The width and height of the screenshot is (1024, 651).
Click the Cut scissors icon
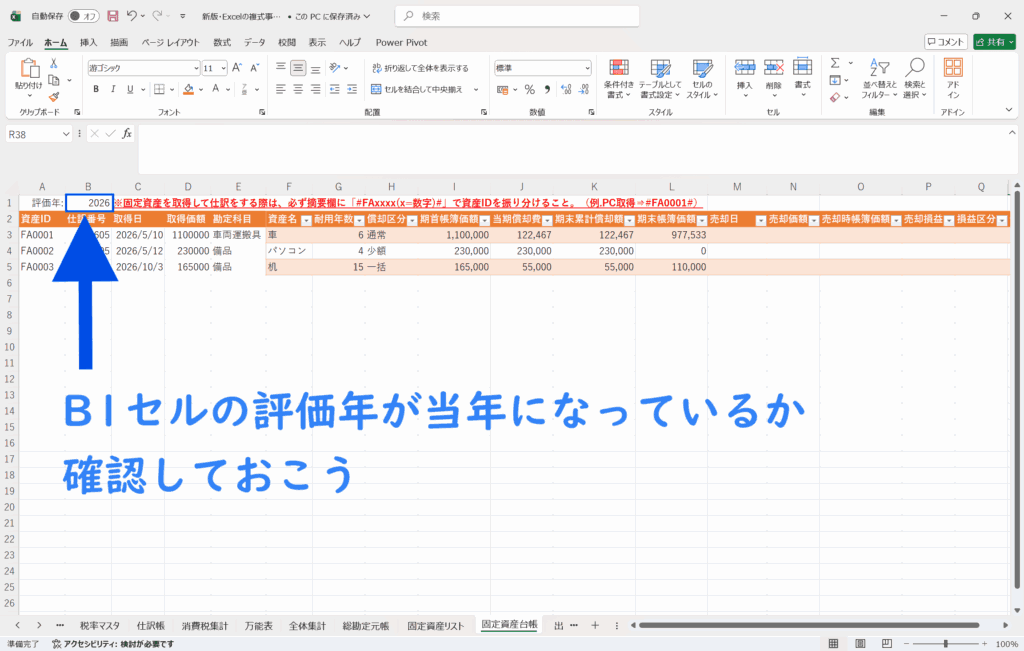54,63
